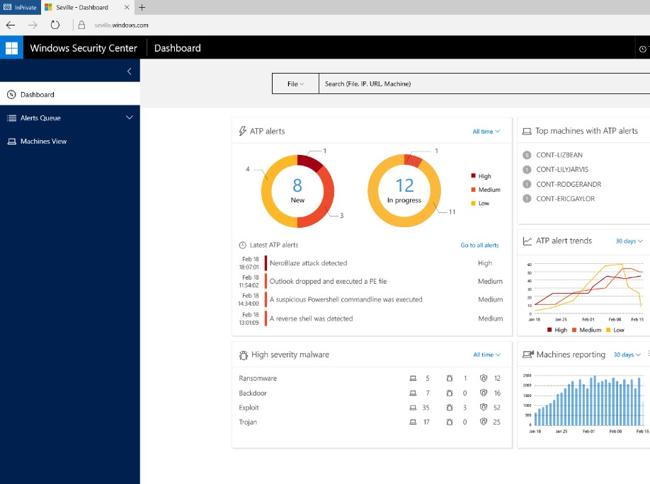650x484 pixels.
Task: Click the Machines reporting bar chart
Action: point(587,401)
